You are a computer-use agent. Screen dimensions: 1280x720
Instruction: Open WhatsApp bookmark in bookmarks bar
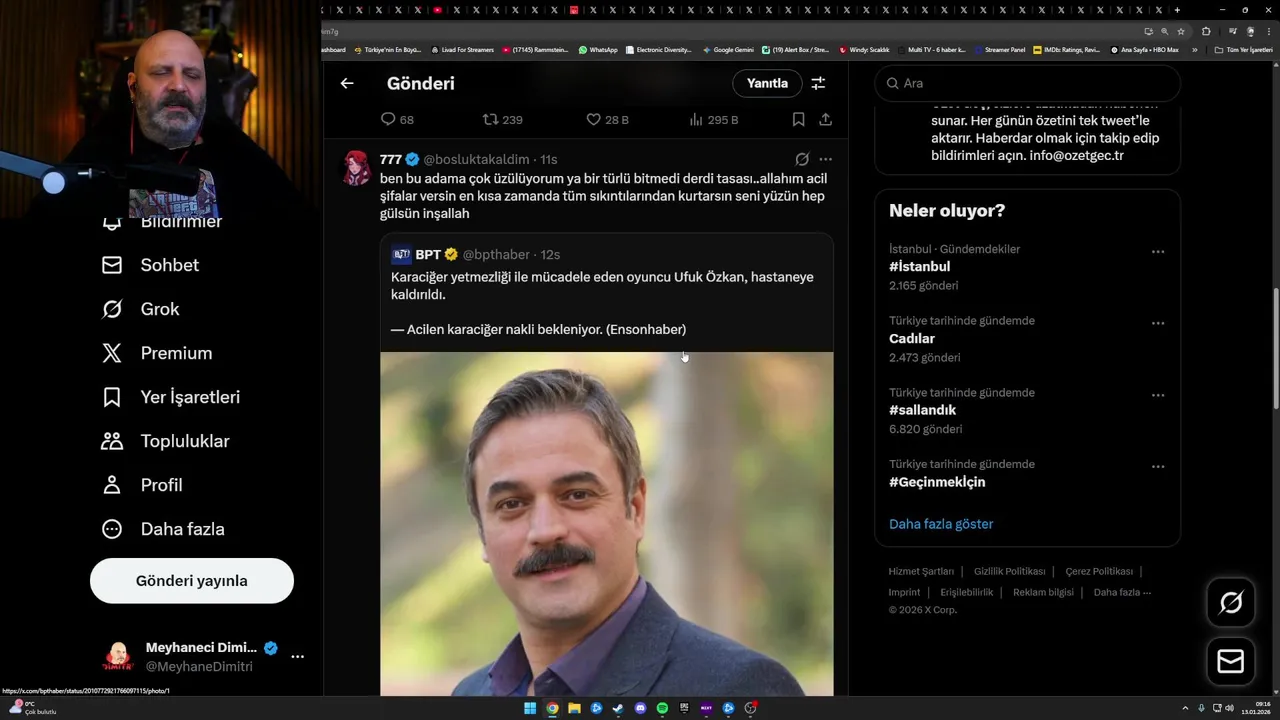[x=598, y=49]
